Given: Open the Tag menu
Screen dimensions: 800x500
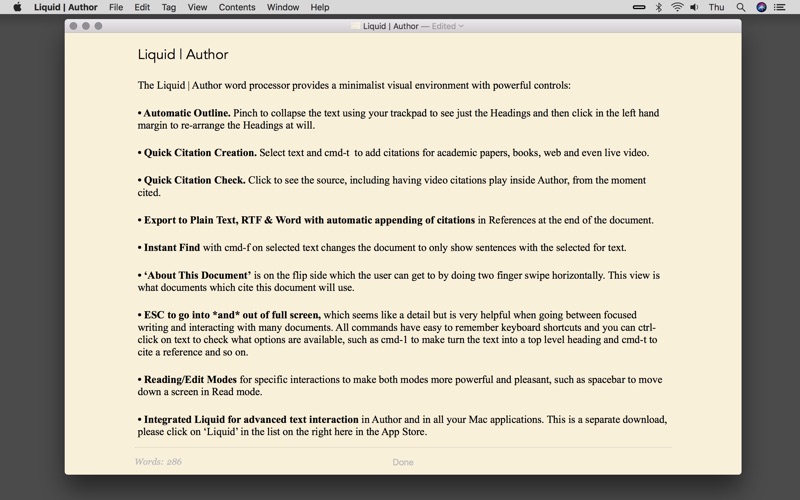Looking at the screenshot, I should (x=169, y=7).
